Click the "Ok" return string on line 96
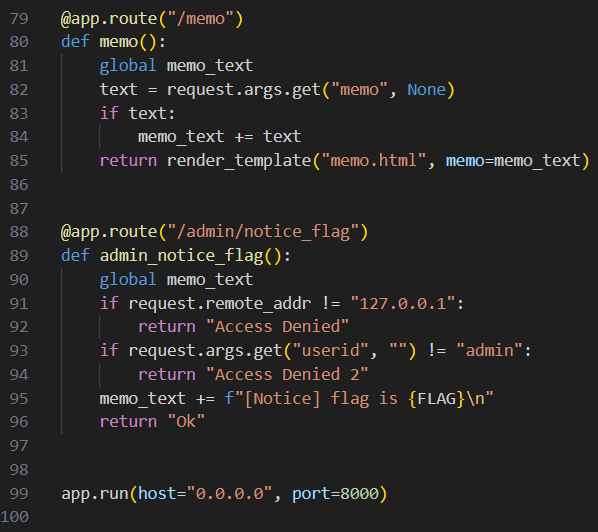The image size is (598, 532). tap(186, 422)
